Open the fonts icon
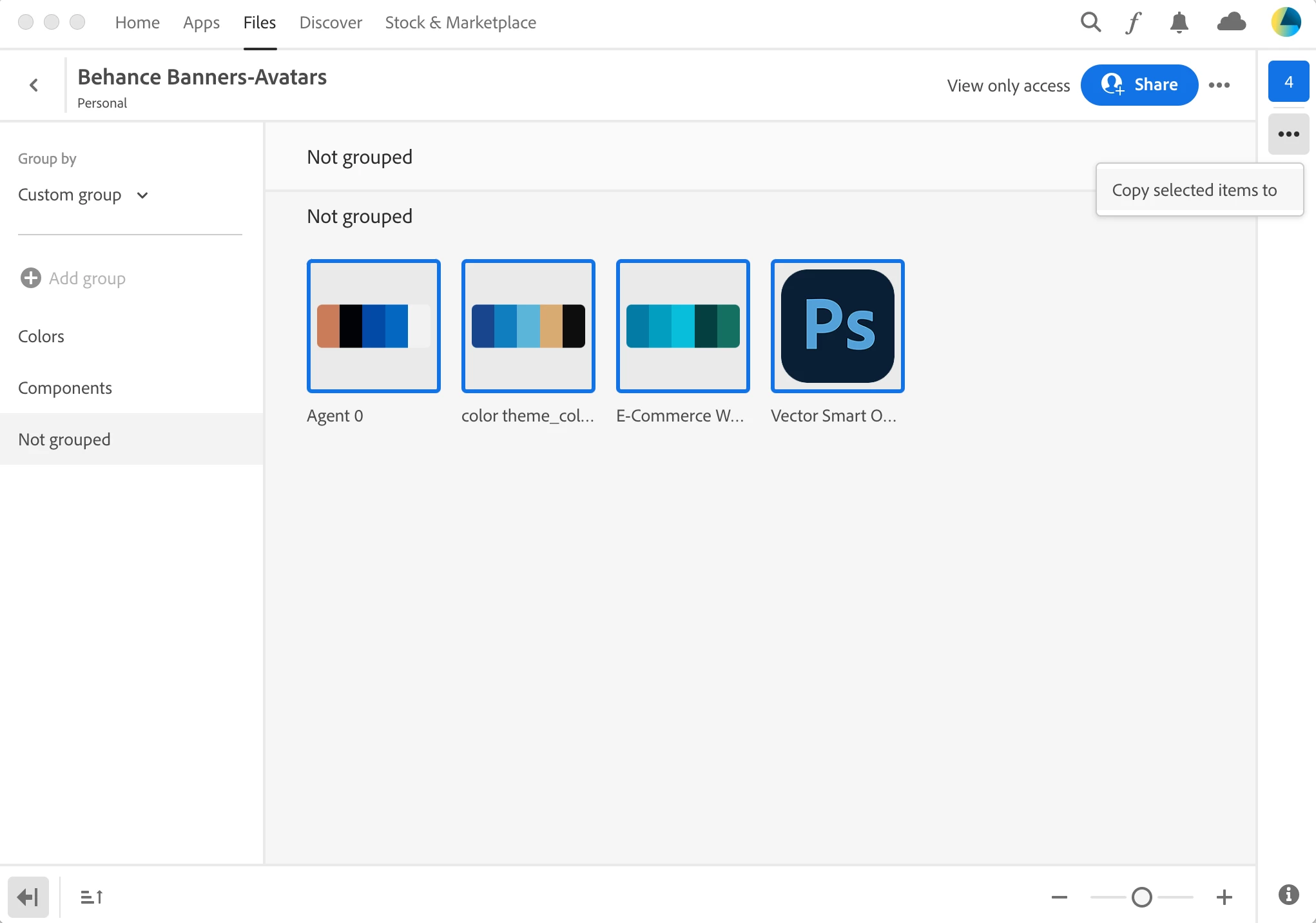The image size is (1316, 923). pos(1134,23)
